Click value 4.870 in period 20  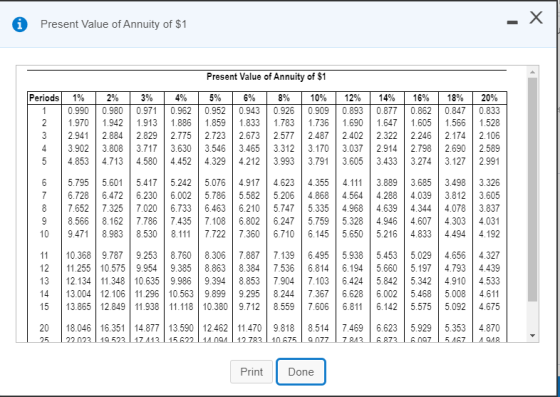[x=489, y=328]
